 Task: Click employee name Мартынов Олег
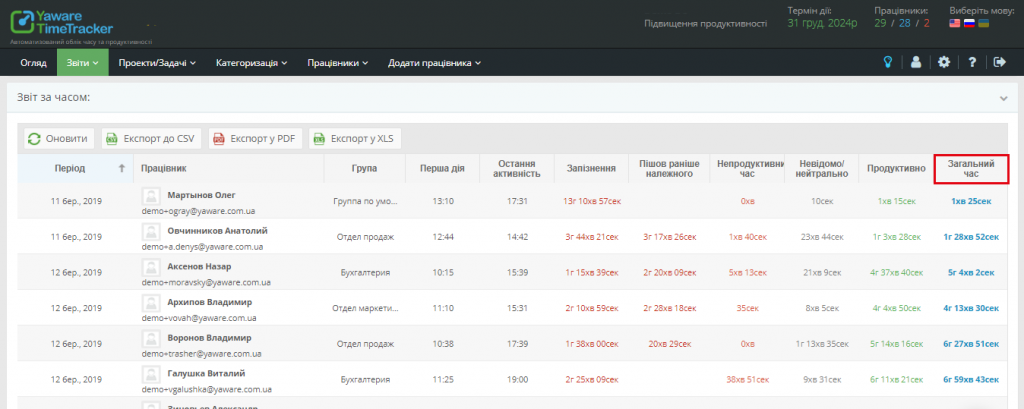202,194
